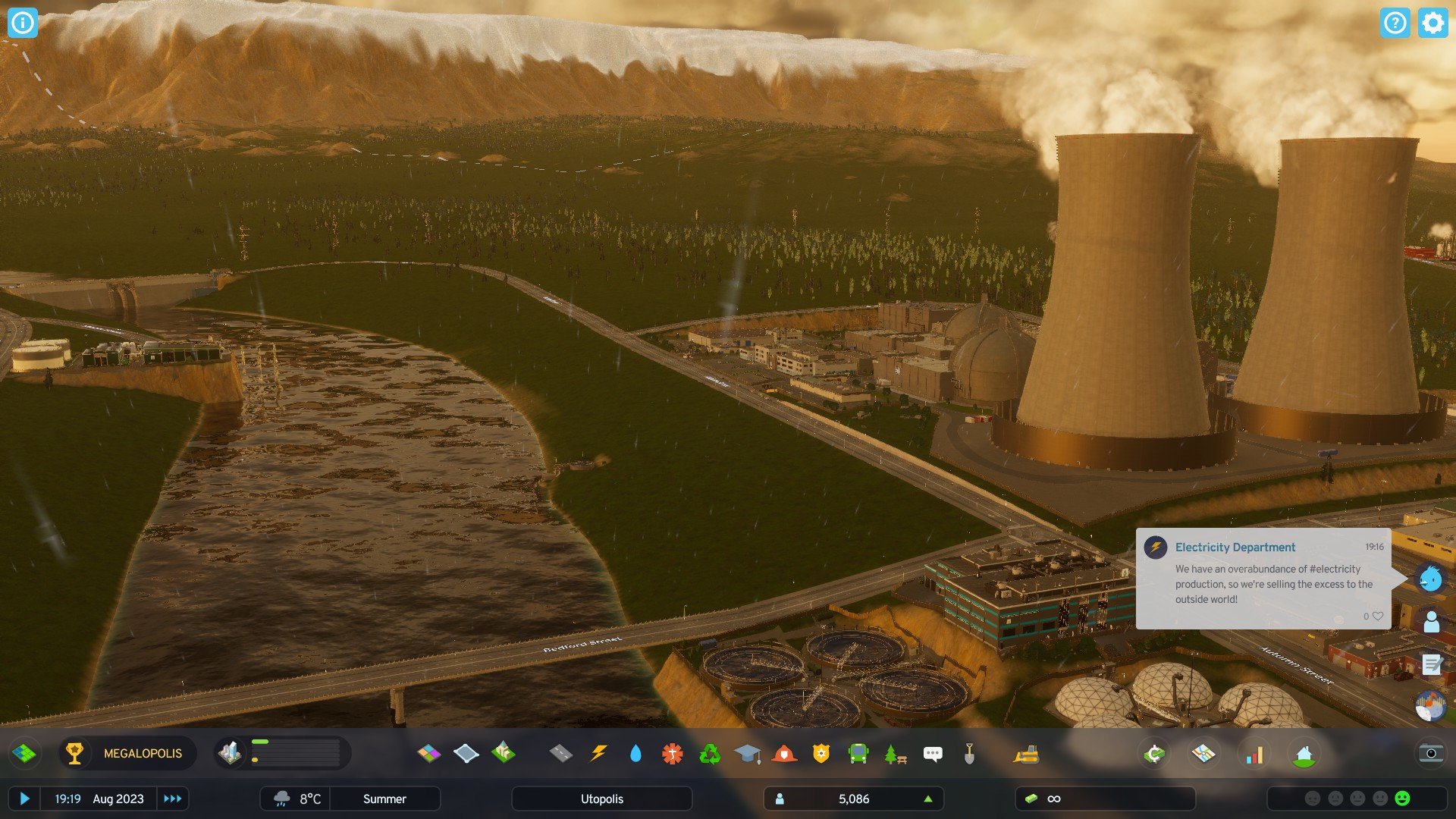The width and height of the screenshot is (1456, 819).
Task: Open the Transportation Overview map panel
Action: 1203,754
